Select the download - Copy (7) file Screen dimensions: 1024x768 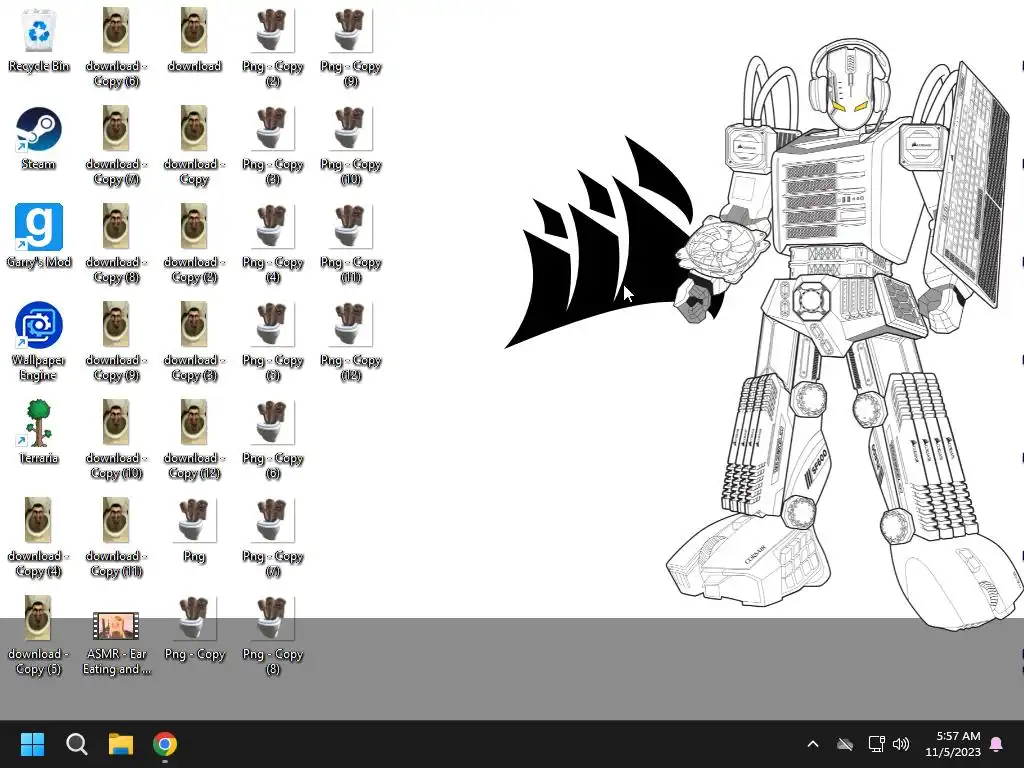point(116,146)
